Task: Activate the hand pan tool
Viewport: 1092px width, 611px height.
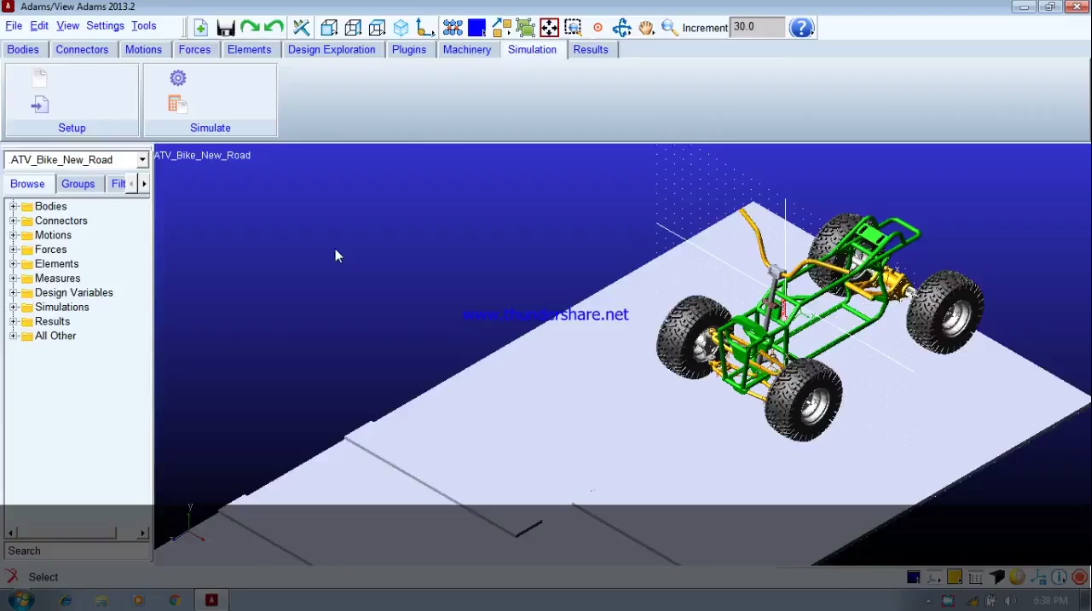Action: pyautogui.click(x=646, y=28)
